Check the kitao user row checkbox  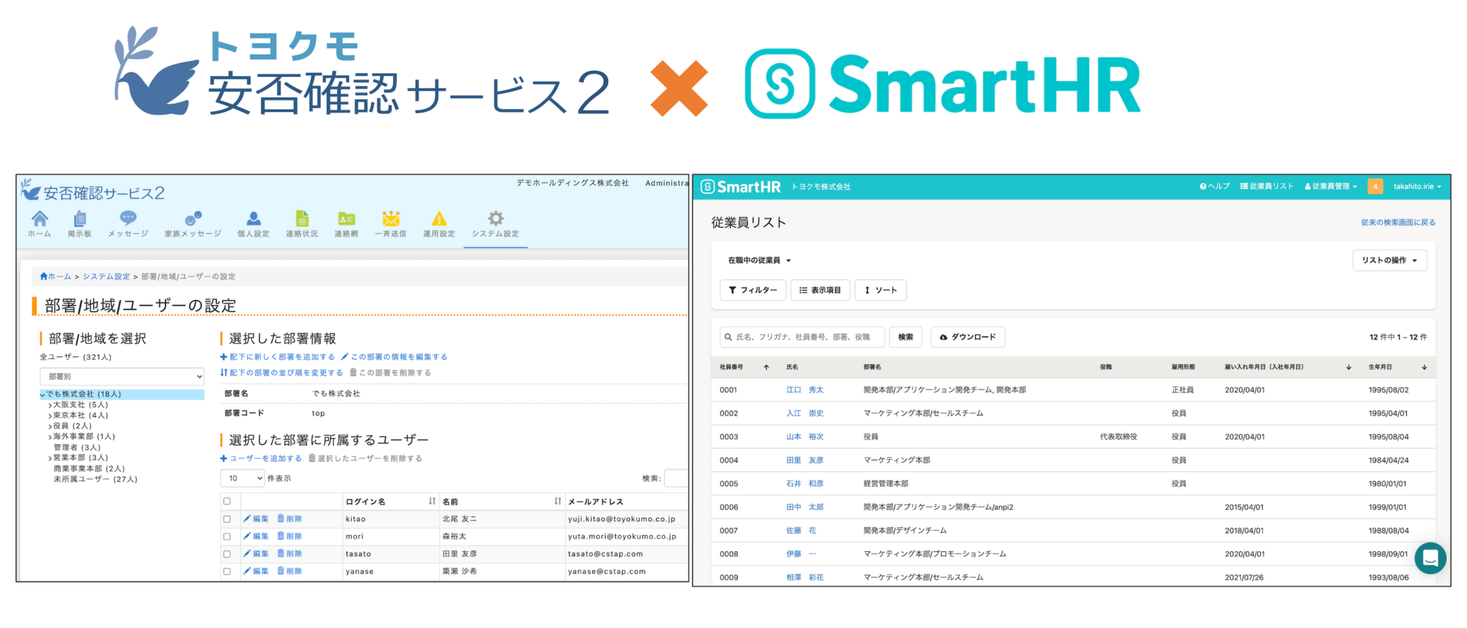coord(227,519)
